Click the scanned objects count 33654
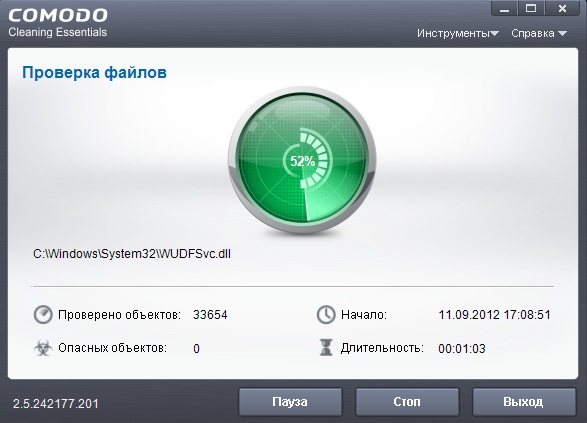The image size is (587, 423). coord(210,315)
